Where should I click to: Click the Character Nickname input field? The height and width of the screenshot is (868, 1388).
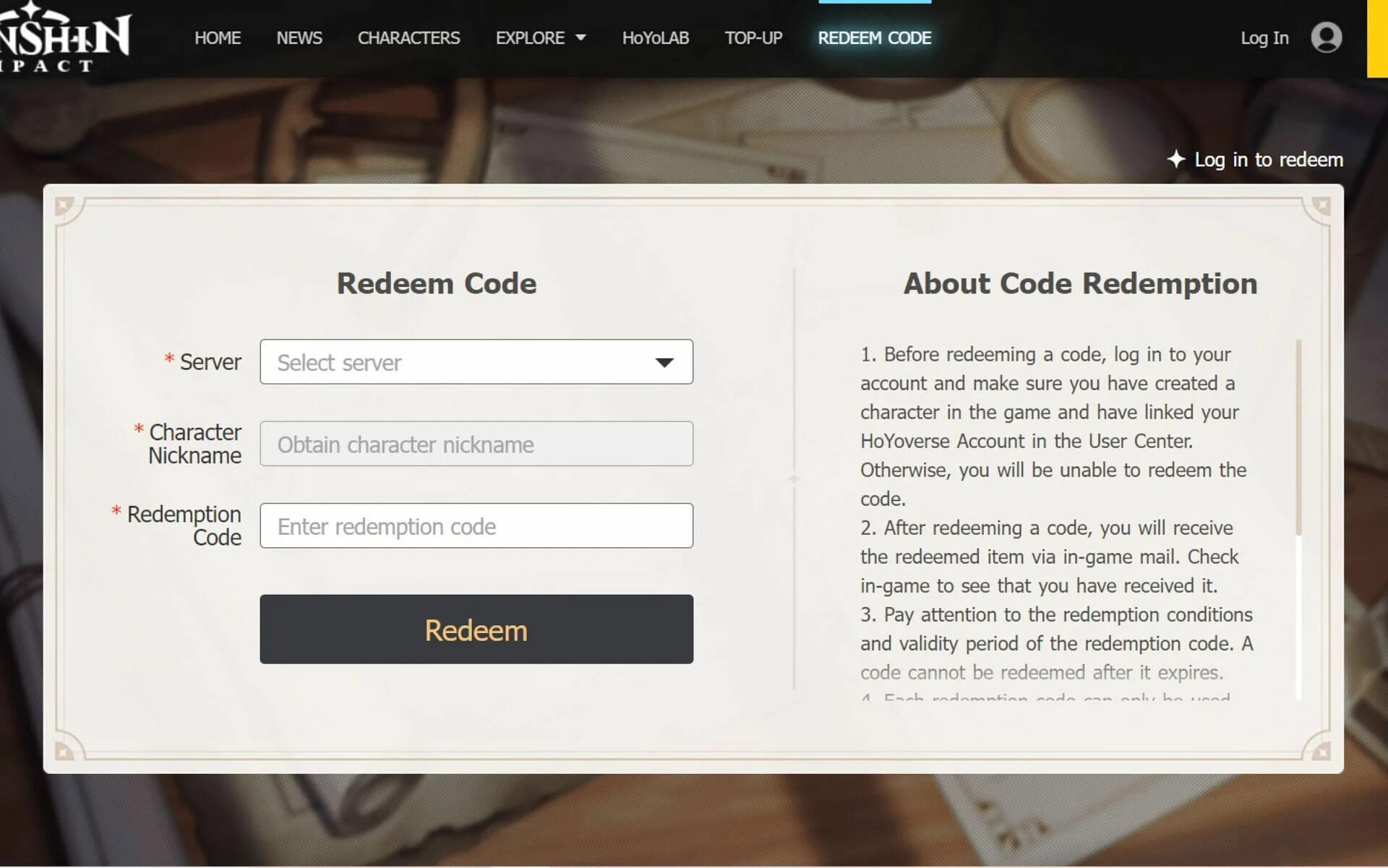[476, 443]
